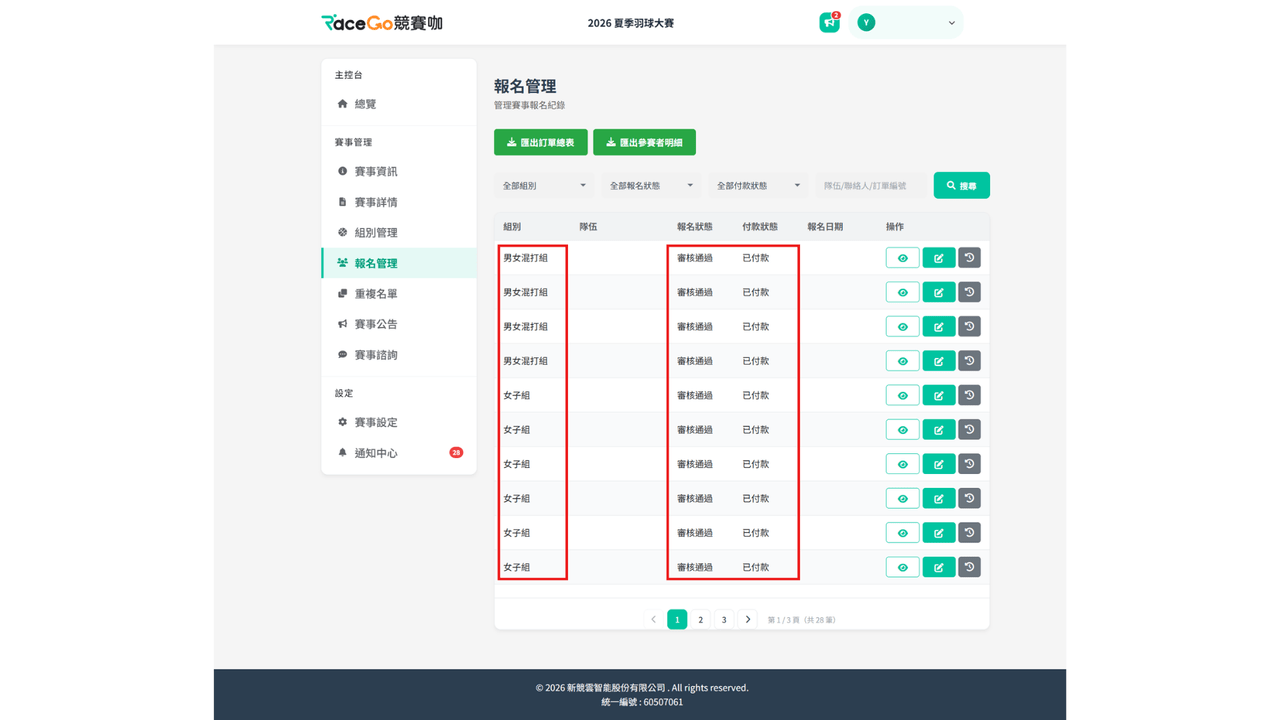View the last 男女混打組 registration (eye icon)
Viewport: 1280px width, 720px height.
pos(902,361)
